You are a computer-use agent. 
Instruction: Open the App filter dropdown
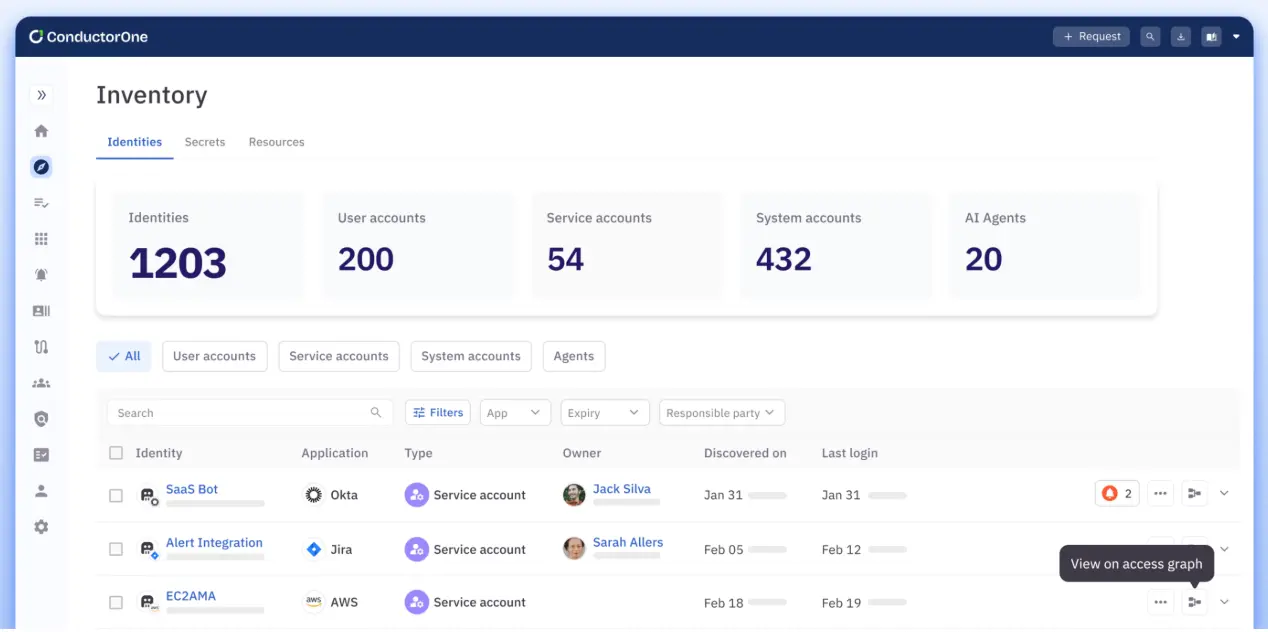515,413
